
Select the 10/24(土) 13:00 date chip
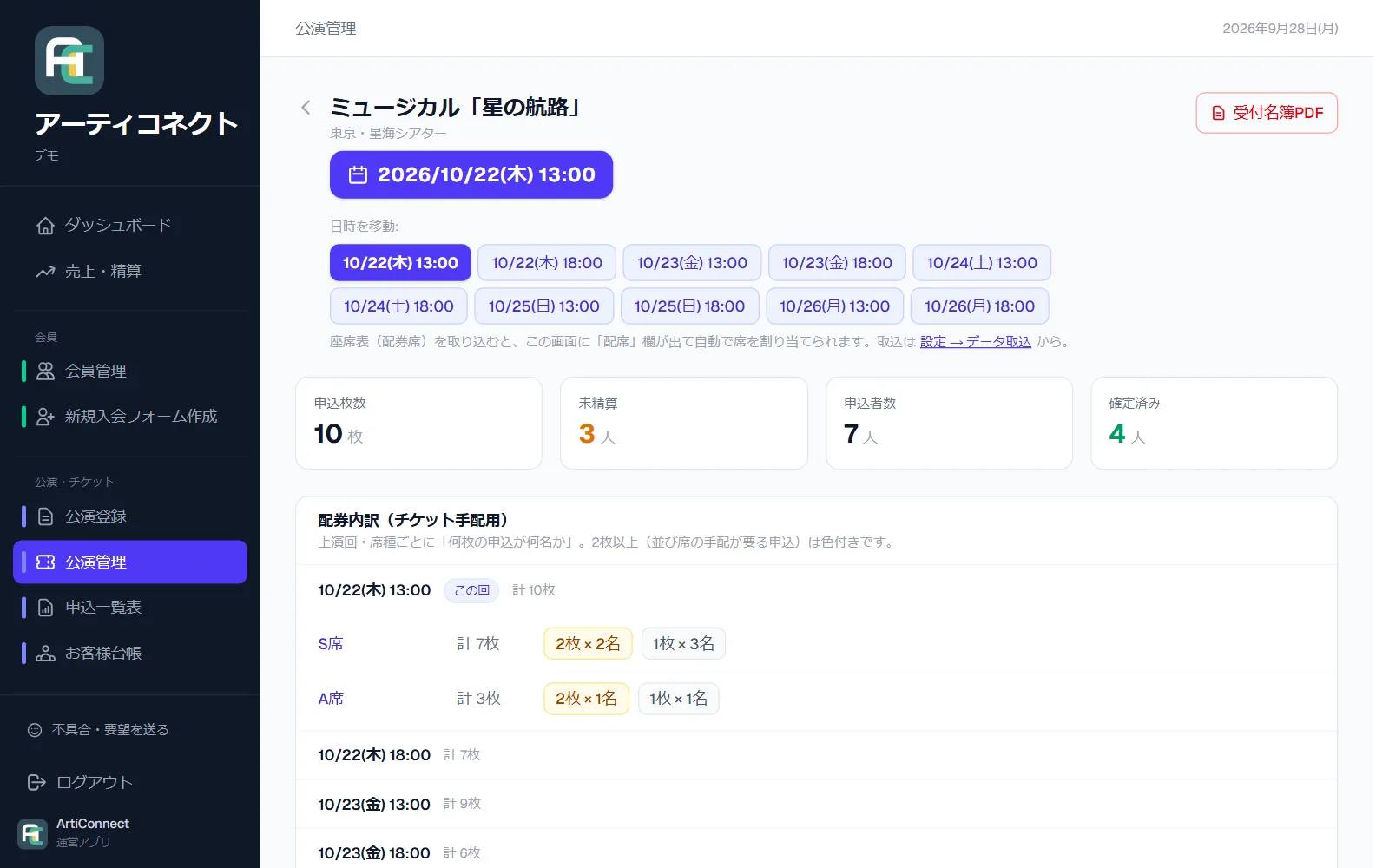(x=982, y=263)
